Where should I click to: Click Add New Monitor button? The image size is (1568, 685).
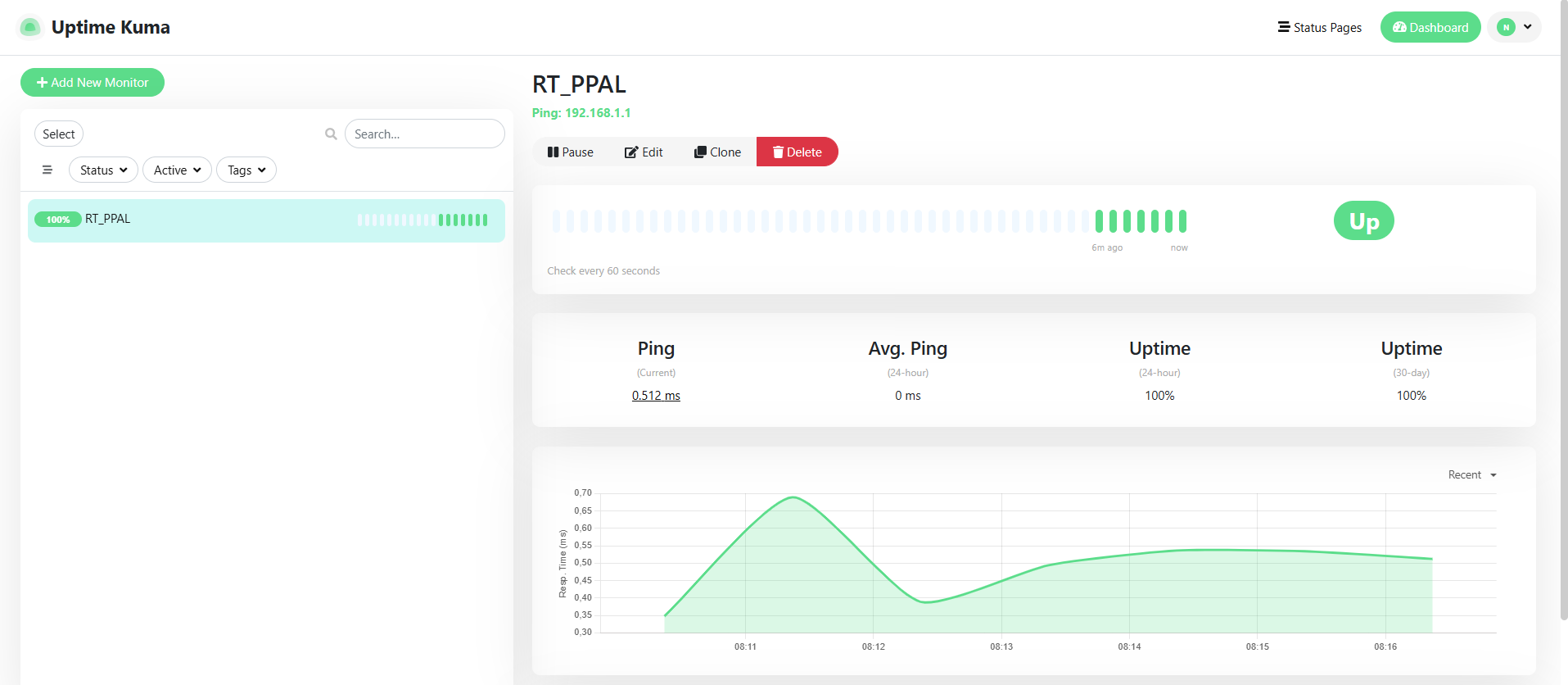coord(93,83)
